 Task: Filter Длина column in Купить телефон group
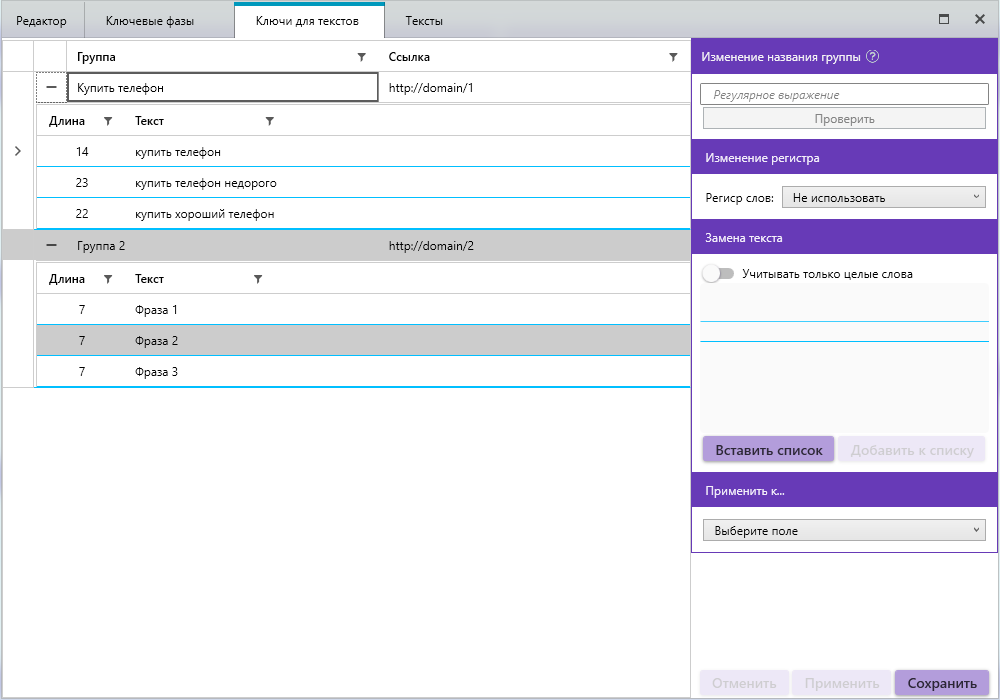[x=108, y=121]
